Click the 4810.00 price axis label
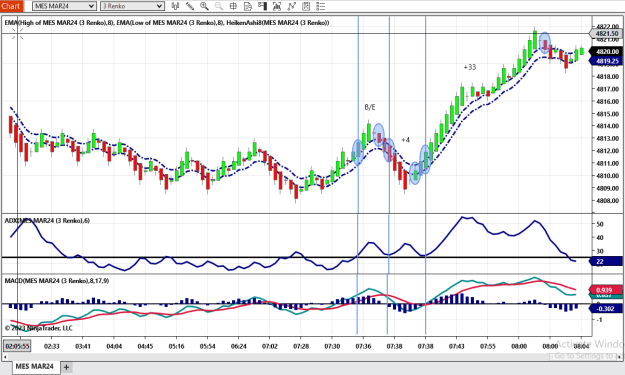 coord(607,175)
